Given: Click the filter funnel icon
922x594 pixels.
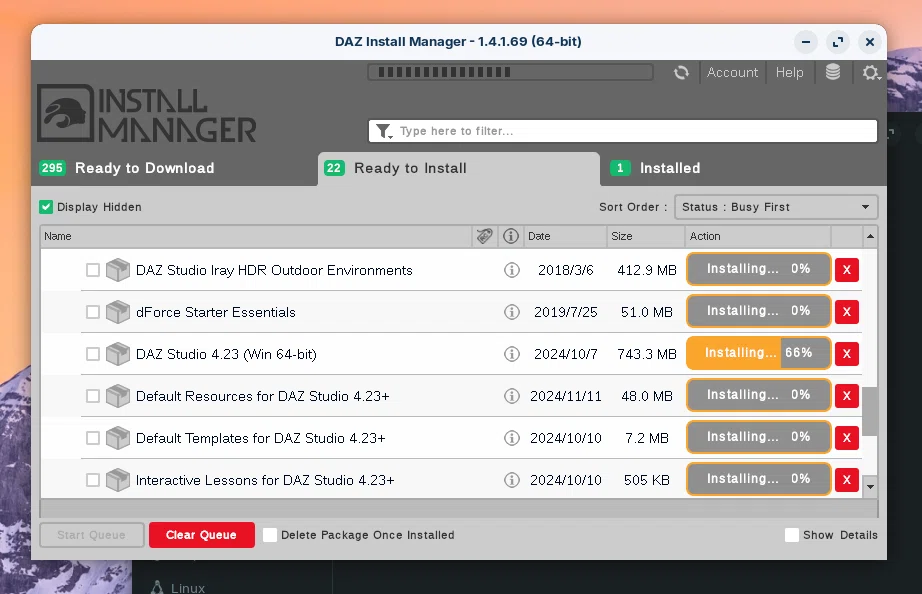Looking at the screenshot, I should [x=384, y=131].
